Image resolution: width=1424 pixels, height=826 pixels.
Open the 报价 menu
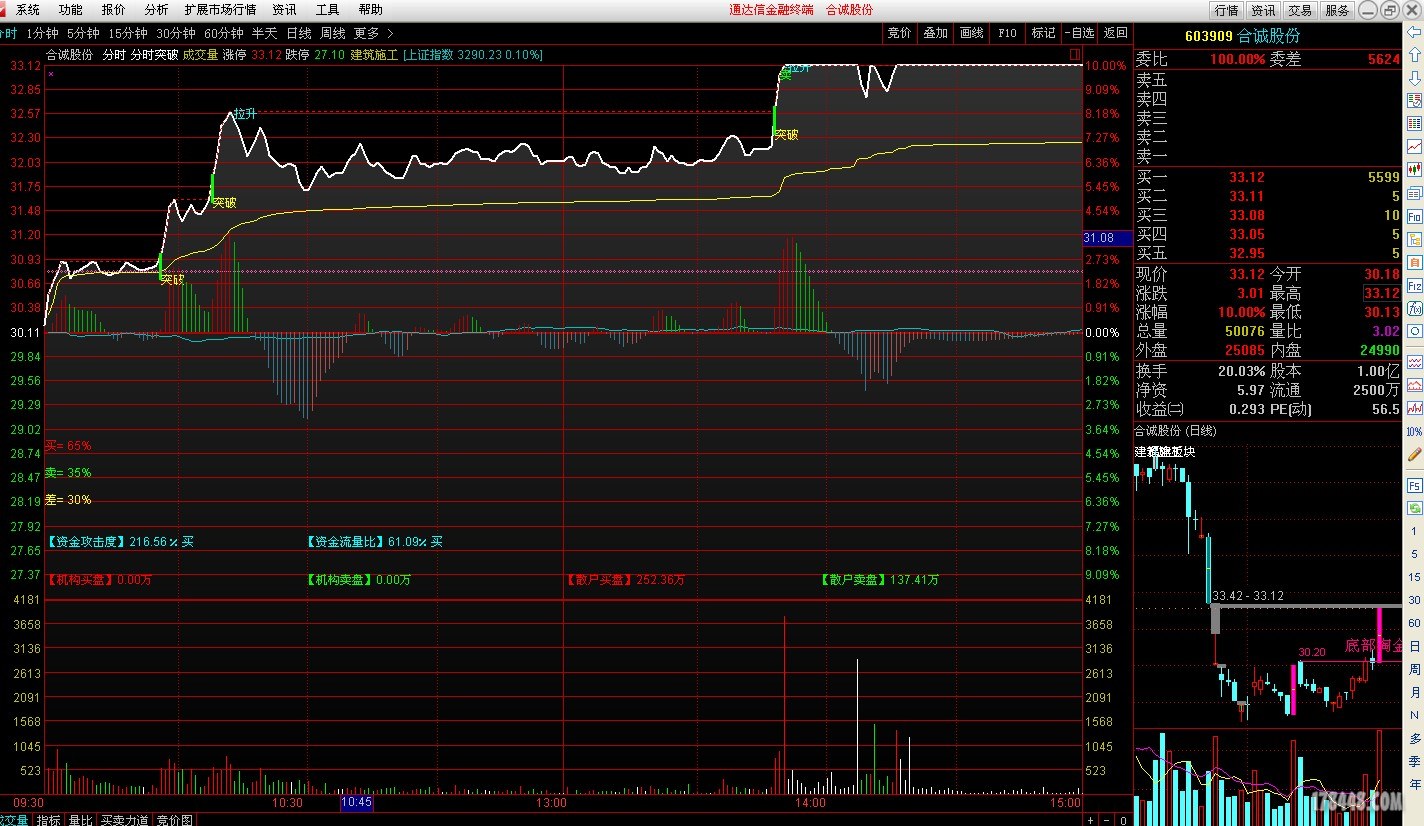[x=113, y=9]
